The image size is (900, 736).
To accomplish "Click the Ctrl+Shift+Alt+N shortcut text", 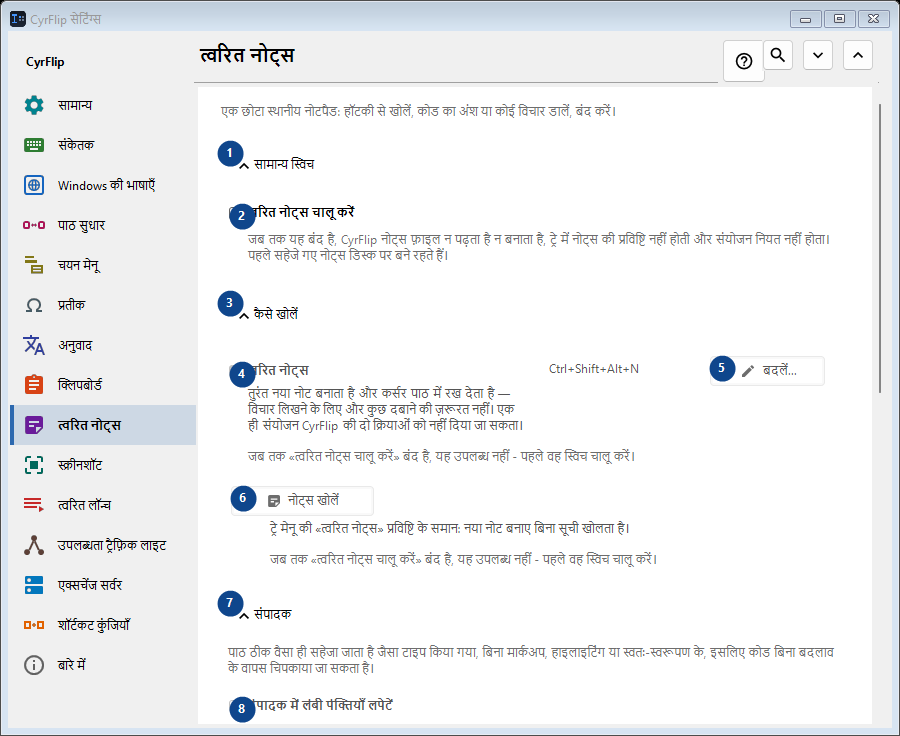I will (x=593, y=369).
